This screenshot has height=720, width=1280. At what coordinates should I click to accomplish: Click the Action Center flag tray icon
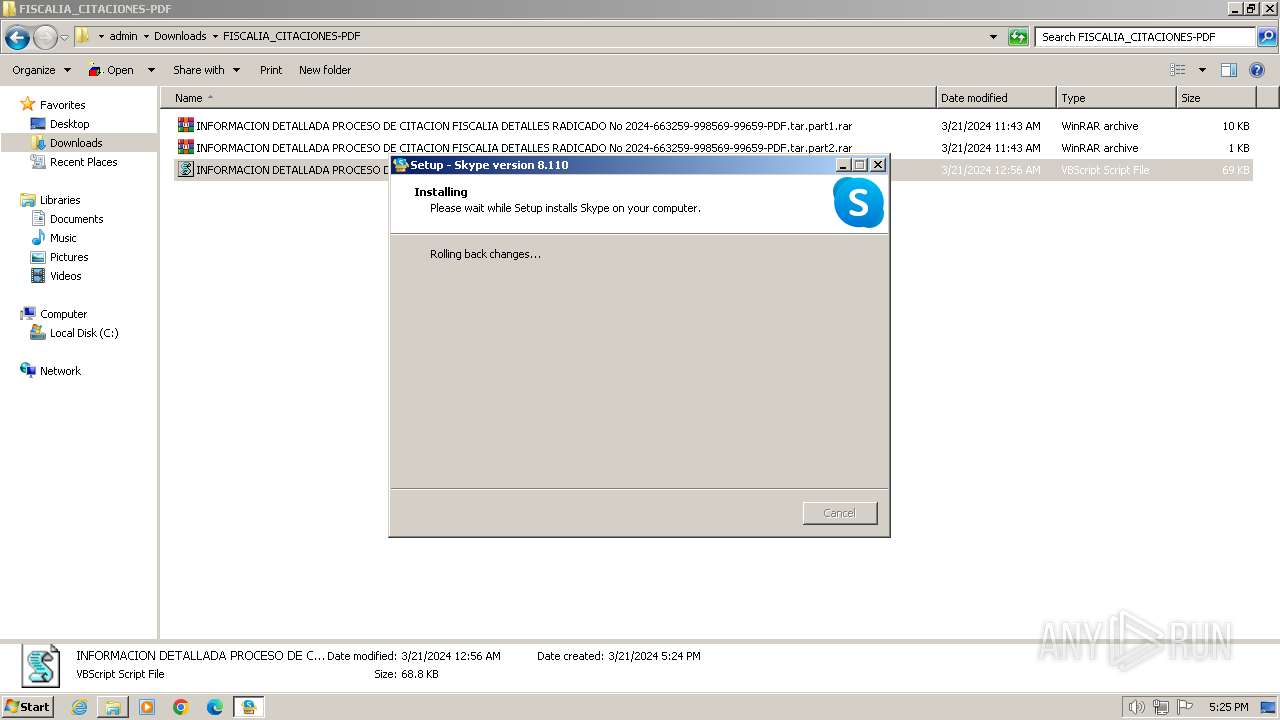1185,707
